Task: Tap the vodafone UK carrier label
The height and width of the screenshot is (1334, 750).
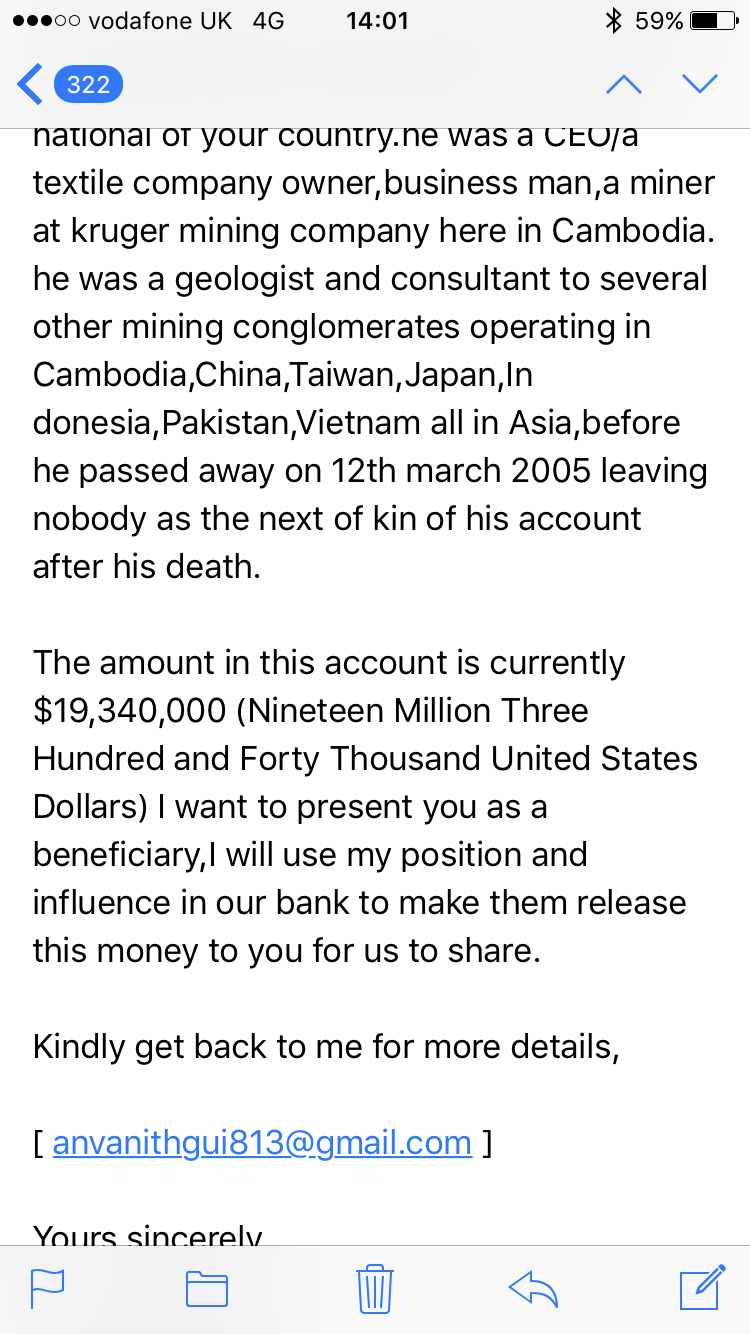Action: [x=160, y=21]
